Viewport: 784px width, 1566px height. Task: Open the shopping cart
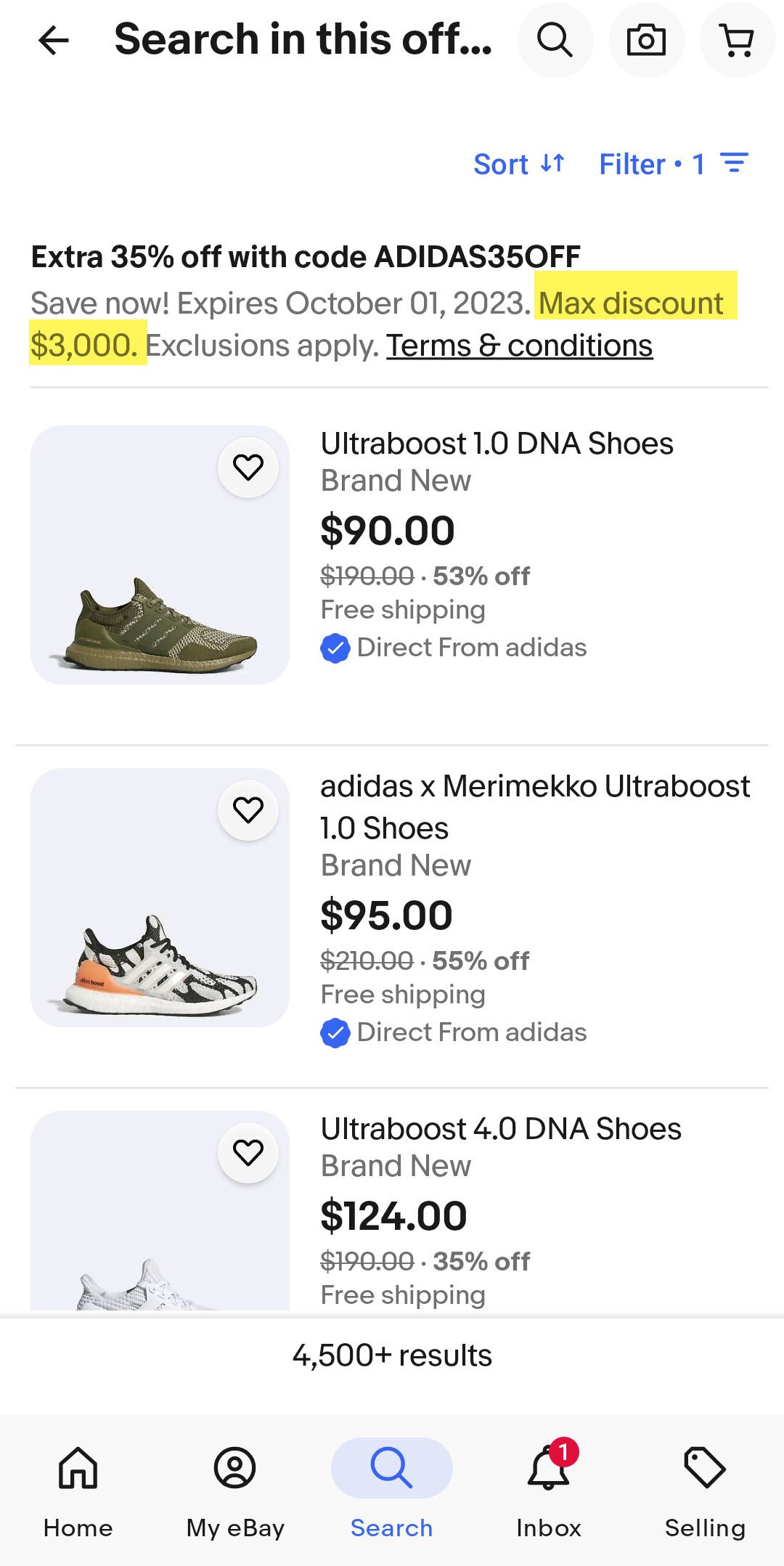click(737, 40)
